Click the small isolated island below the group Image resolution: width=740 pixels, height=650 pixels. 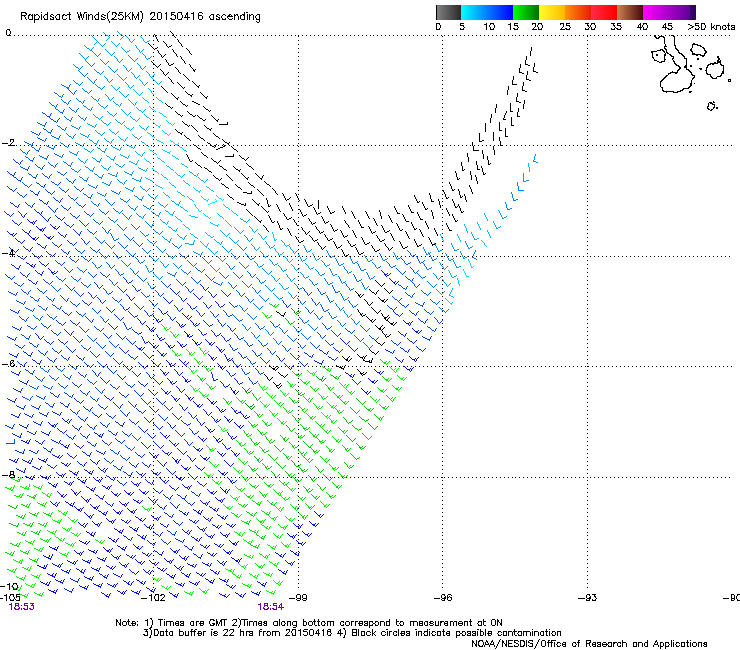click(712, 106)
